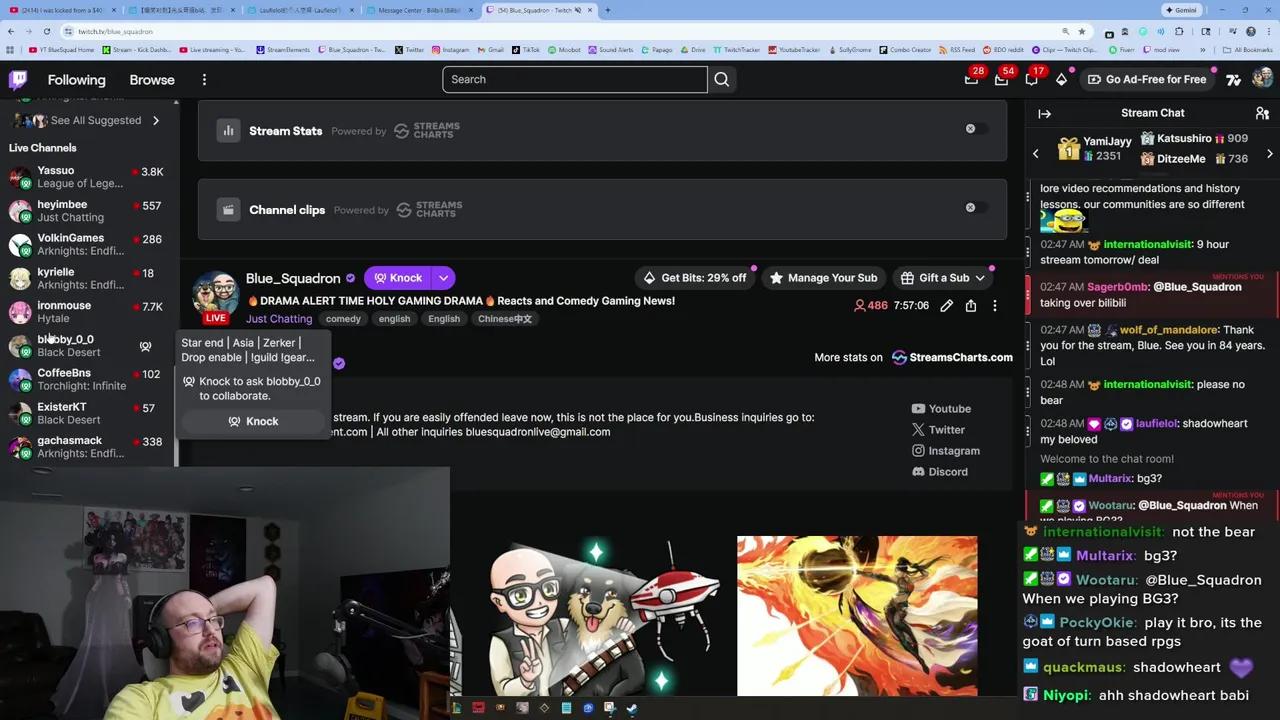The image size is (1280, 720).
Task: Click the share stream icon
Action: pyautogui.click(x=970, y=306)
